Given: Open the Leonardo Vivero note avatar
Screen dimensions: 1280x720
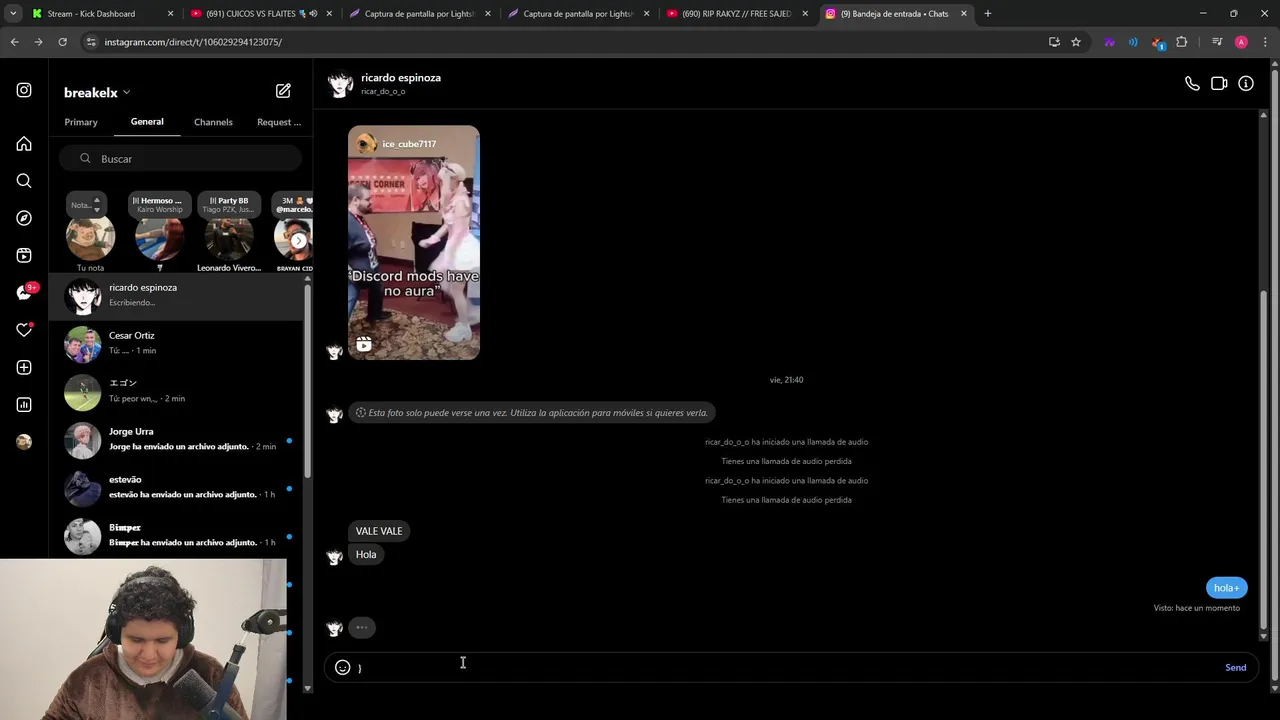Looking at the screenshot, I should pos(229,239).
